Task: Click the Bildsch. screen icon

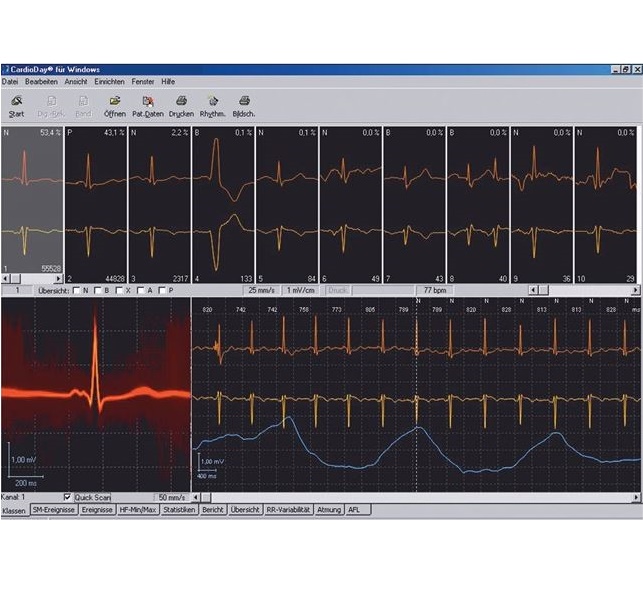Action: click(x=244, y=106)
